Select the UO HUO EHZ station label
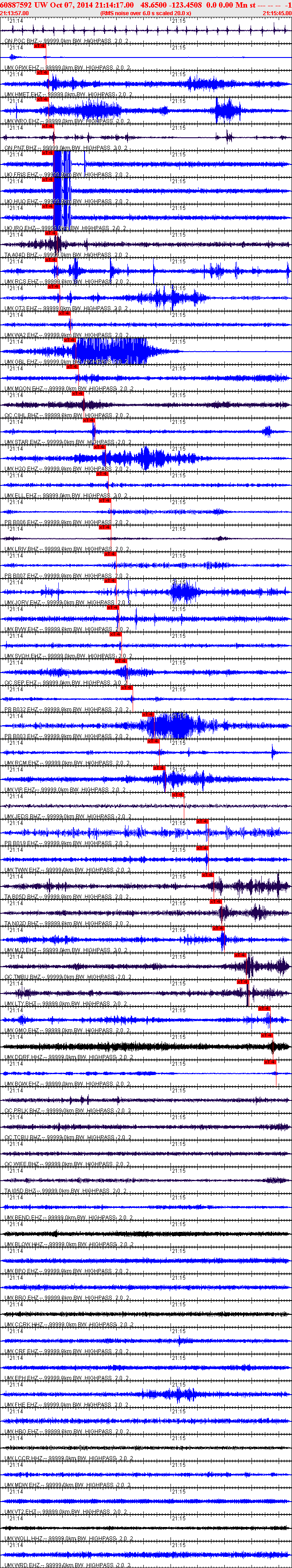The image size is (292, 1568). coord(66,201)
